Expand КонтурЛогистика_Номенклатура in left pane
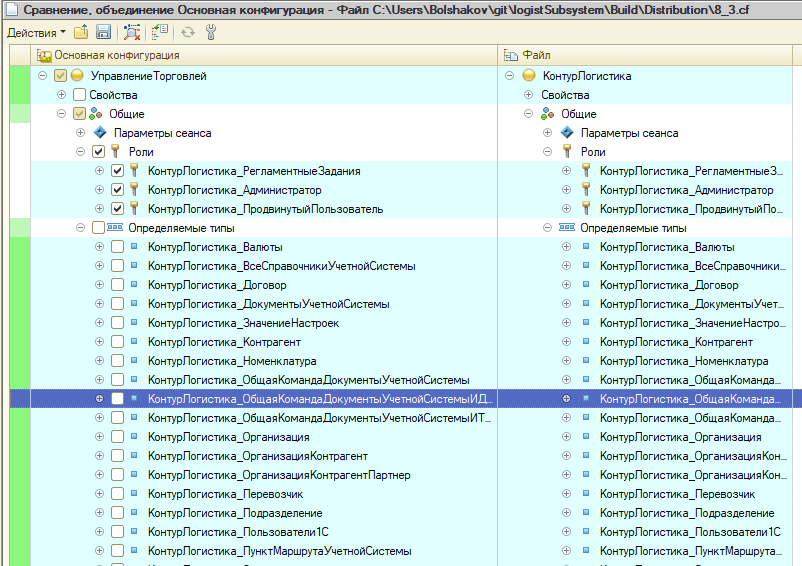Image resolution: width=802 pixels, height=566 pixels. [99, 360]
